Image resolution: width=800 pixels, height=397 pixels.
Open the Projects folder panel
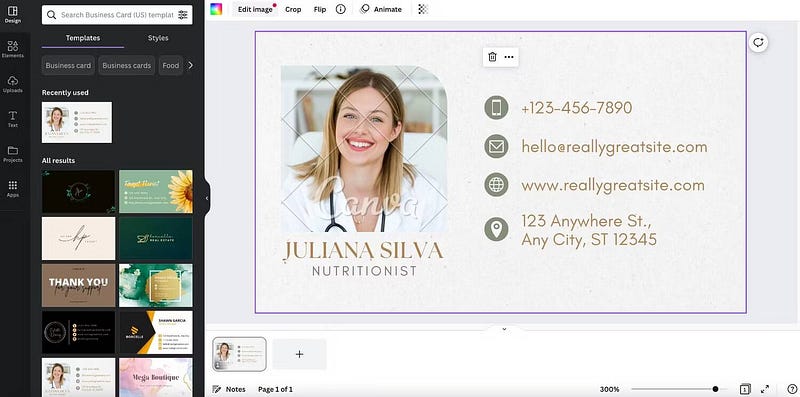pos(13,154)
